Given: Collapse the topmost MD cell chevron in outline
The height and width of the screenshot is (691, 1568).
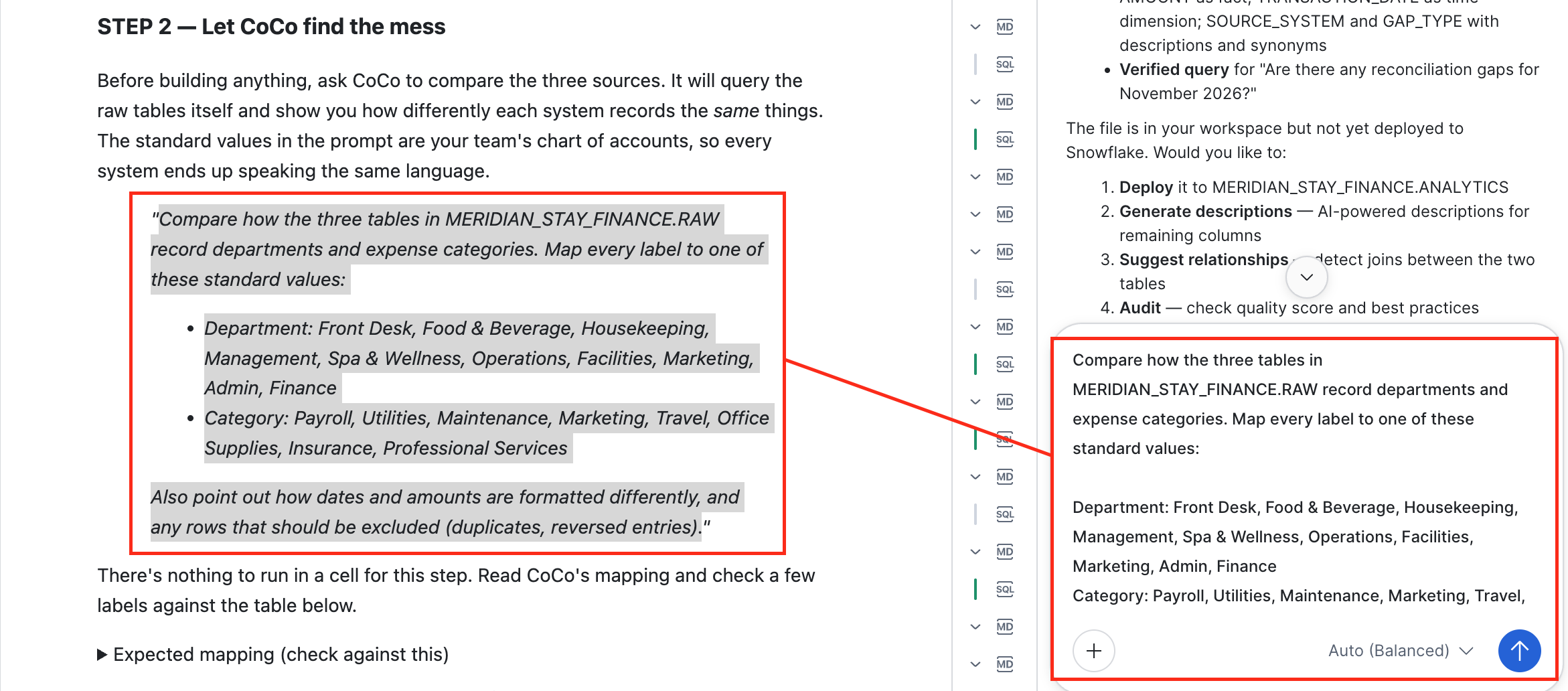Looking at the screenshot, I should (975, 27).
